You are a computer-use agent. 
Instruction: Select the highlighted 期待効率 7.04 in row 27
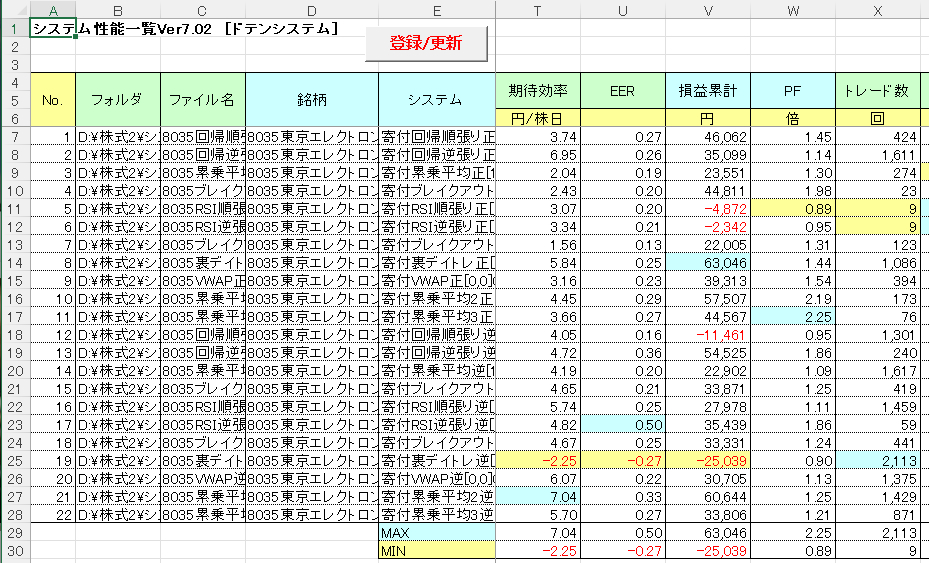[538, 497]
